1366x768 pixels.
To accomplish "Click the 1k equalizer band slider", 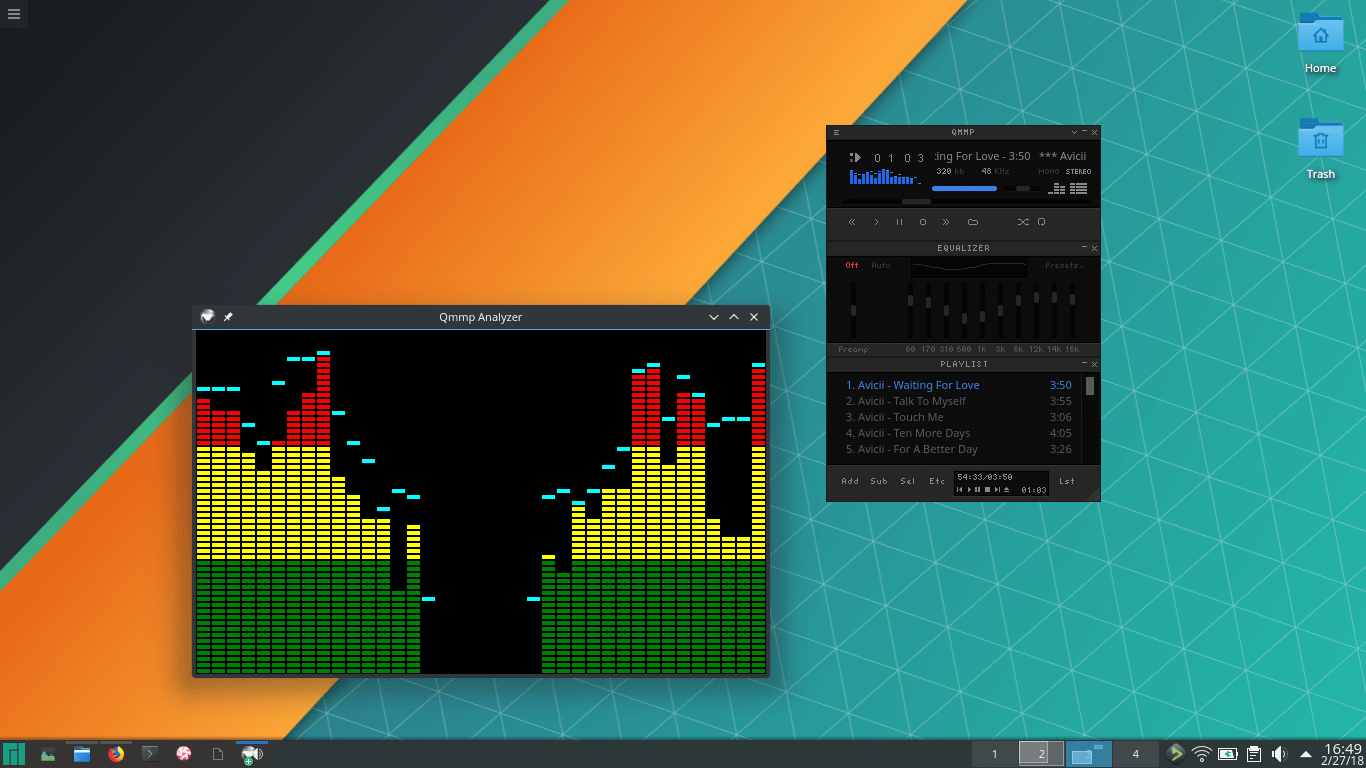I will click(x=982, y=310).
